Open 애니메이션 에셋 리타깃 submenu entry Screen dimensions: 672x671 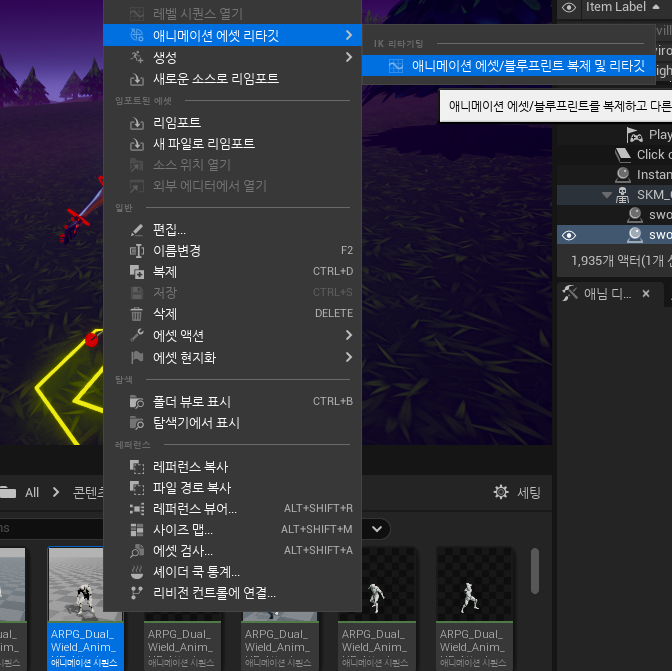[232, 35]
